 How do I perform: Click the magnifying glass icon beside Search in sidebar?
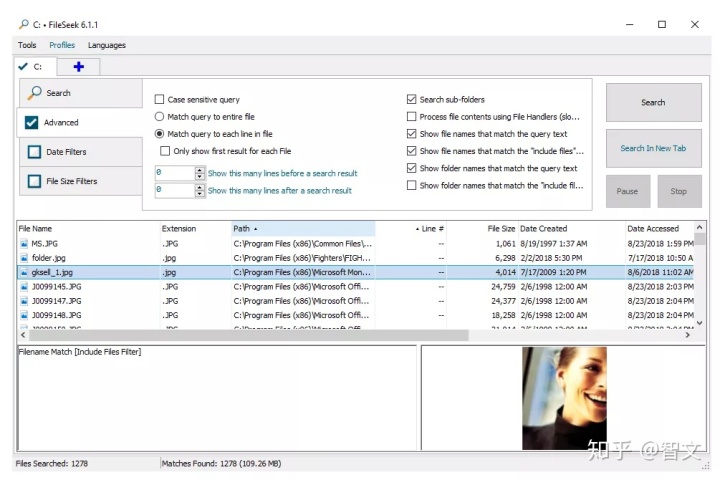(34, 93)
